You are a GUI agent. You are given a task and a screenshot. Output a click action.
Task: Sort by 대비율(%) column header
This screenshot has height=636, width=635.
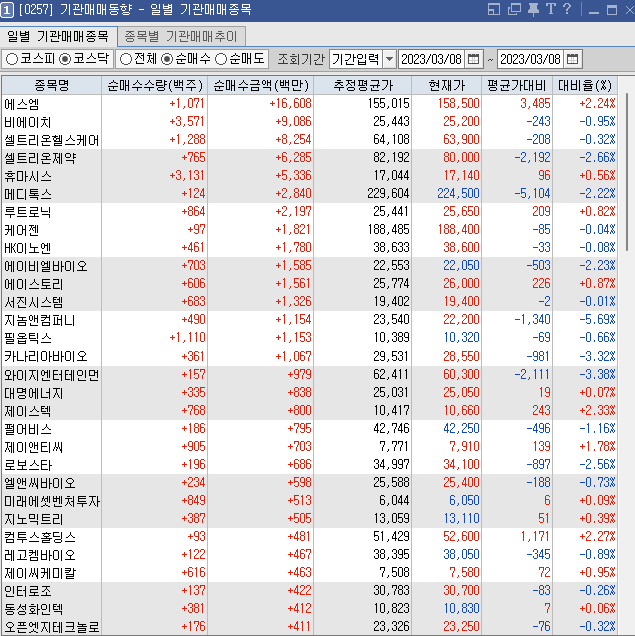pyautogui.click(x=585, y=85)
